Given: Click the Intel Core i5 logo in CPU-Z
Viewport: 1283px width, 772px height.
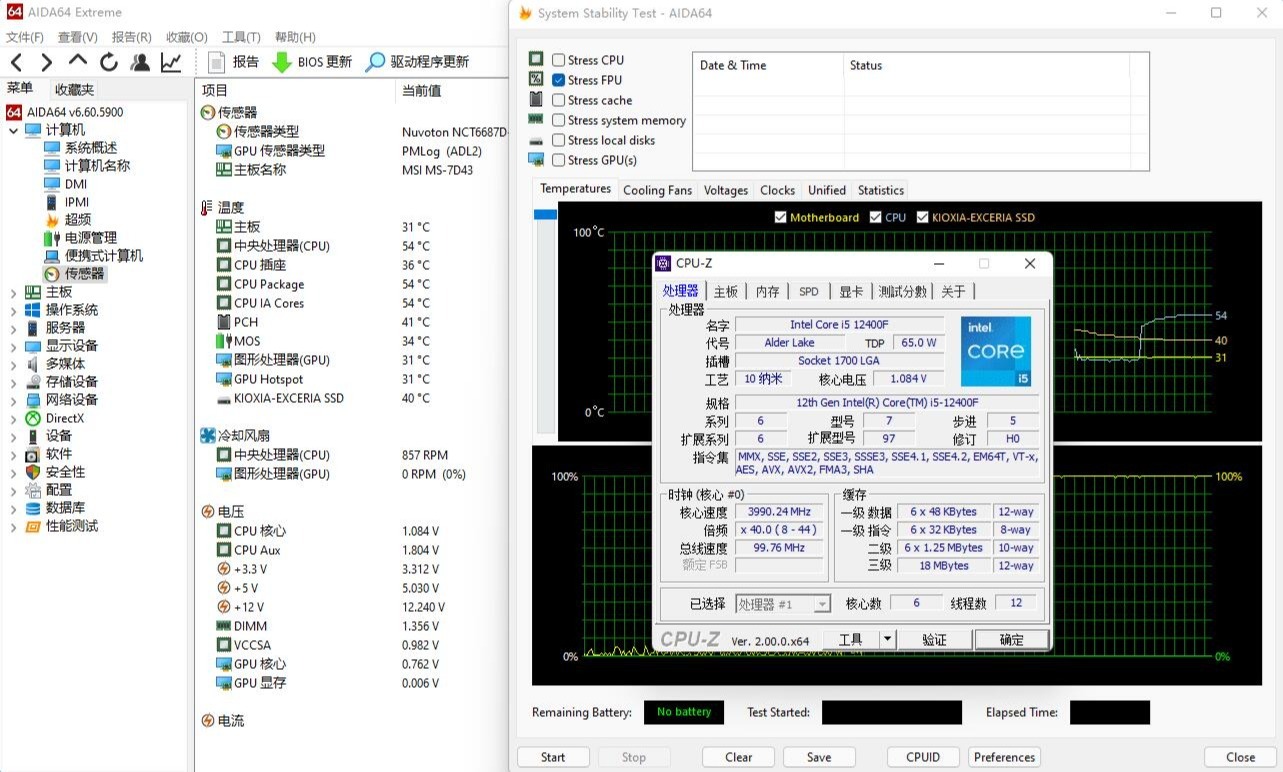Looking at the screenshot, I should pyautogui.click(x=995, y=352).
